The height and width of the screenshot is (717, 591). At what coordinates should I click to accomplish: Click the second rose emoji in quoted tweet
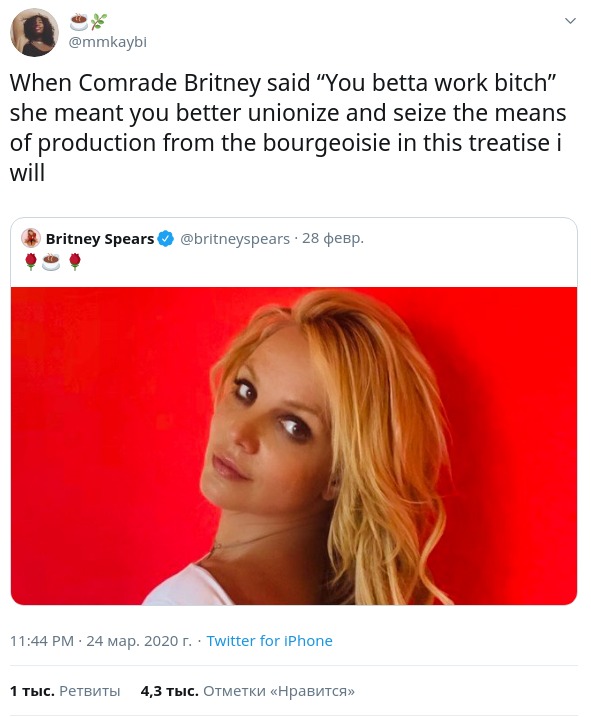75,262
